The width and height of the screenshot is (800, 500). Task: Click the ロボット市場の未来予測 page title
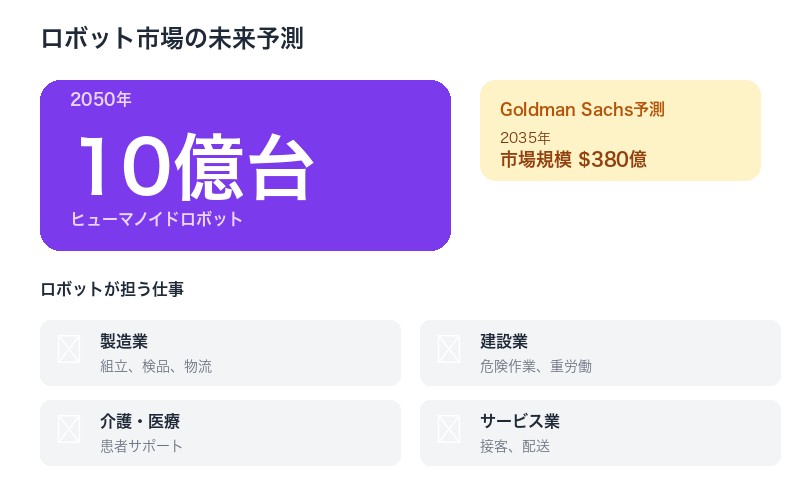pos(172,39)
